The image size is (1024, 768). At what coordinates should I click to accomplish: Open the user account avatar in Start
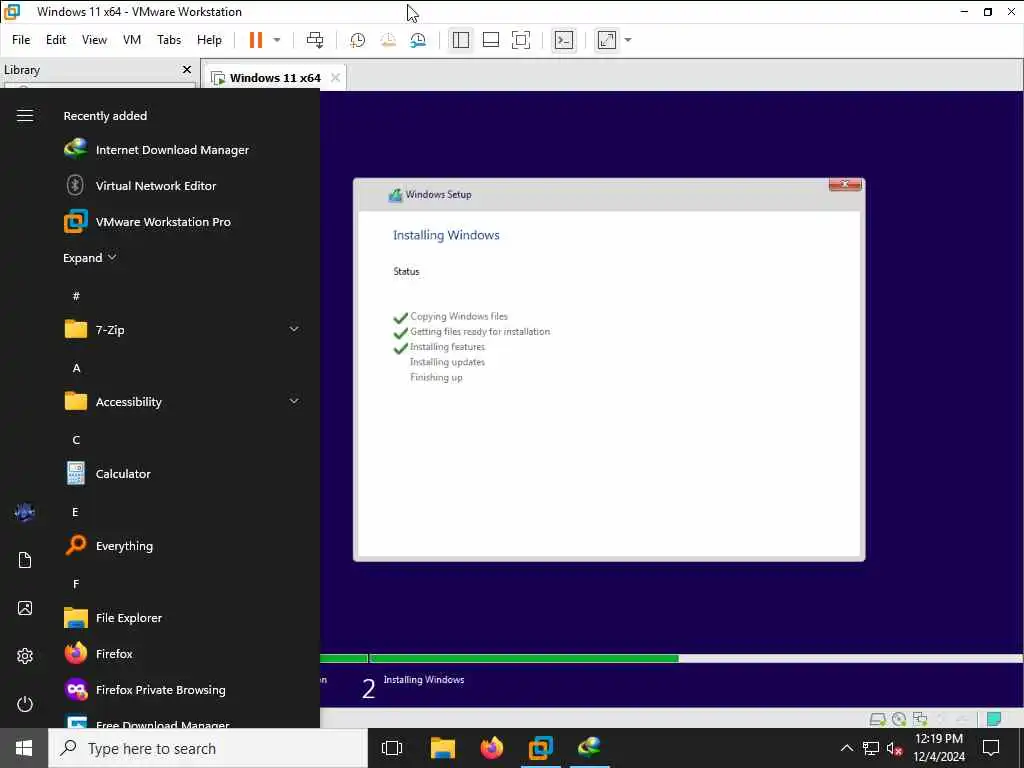point(25,512)
